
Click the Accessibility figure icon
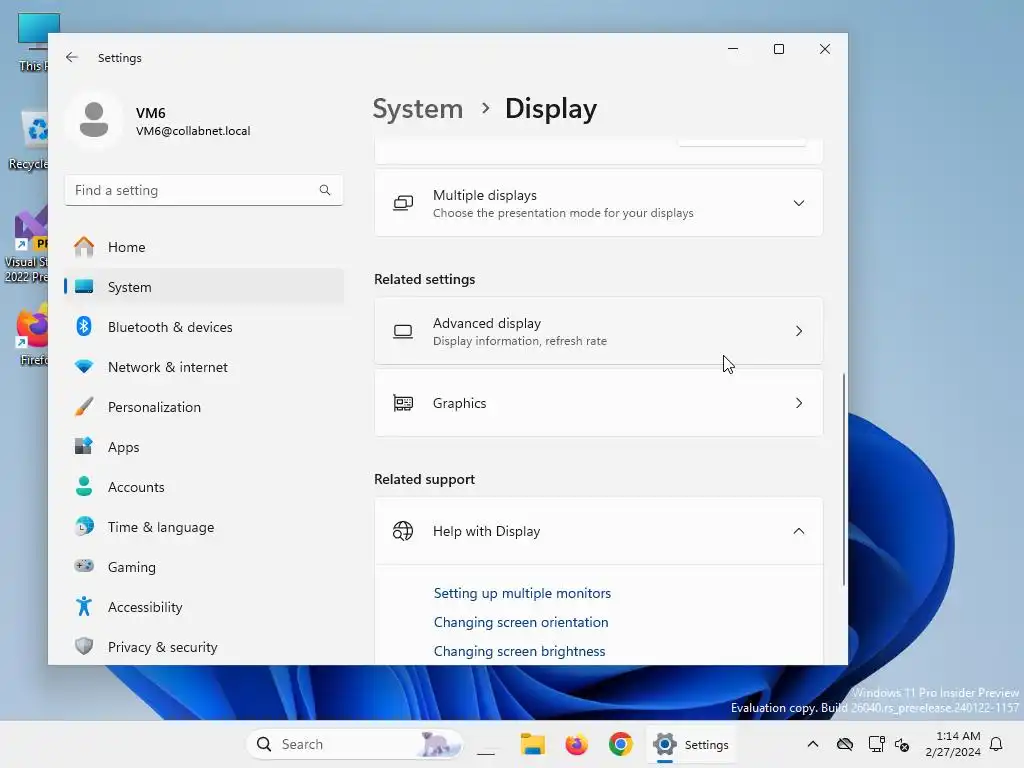(84, 607)
